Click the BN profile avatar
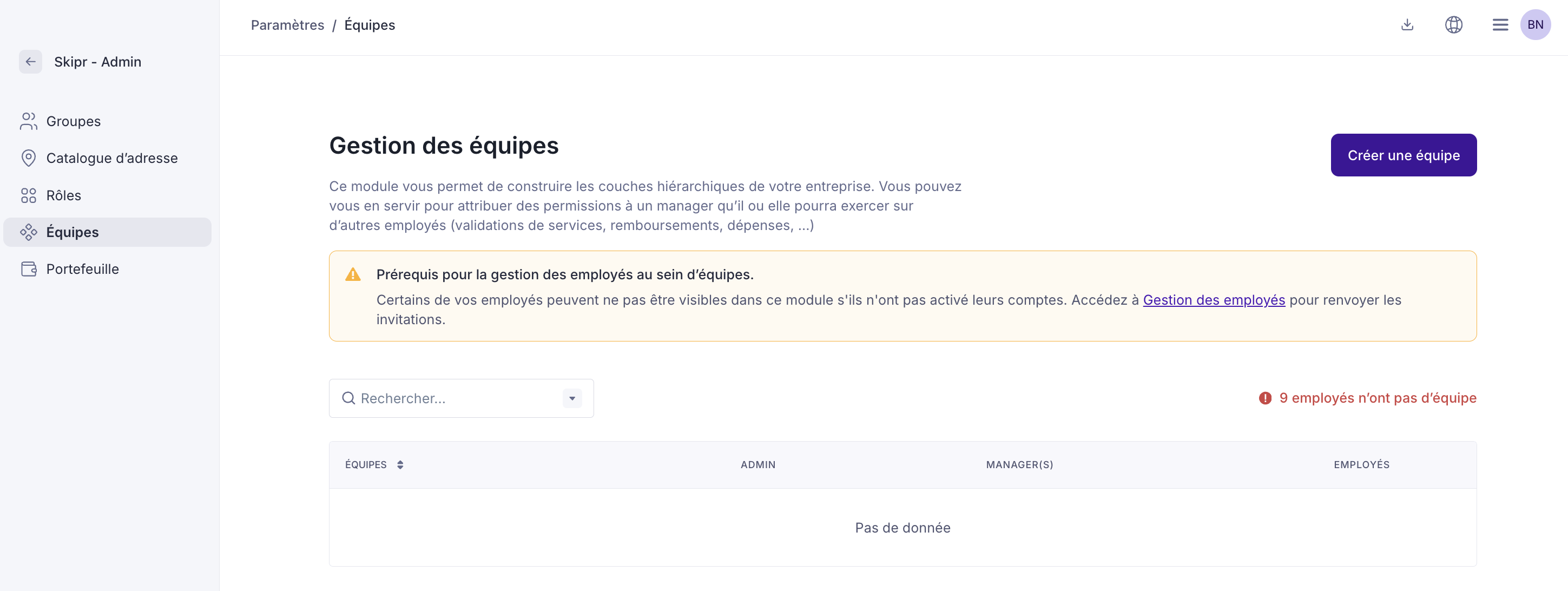Viewport: 1568px width, 591px height. click(x=1536, y=24)
